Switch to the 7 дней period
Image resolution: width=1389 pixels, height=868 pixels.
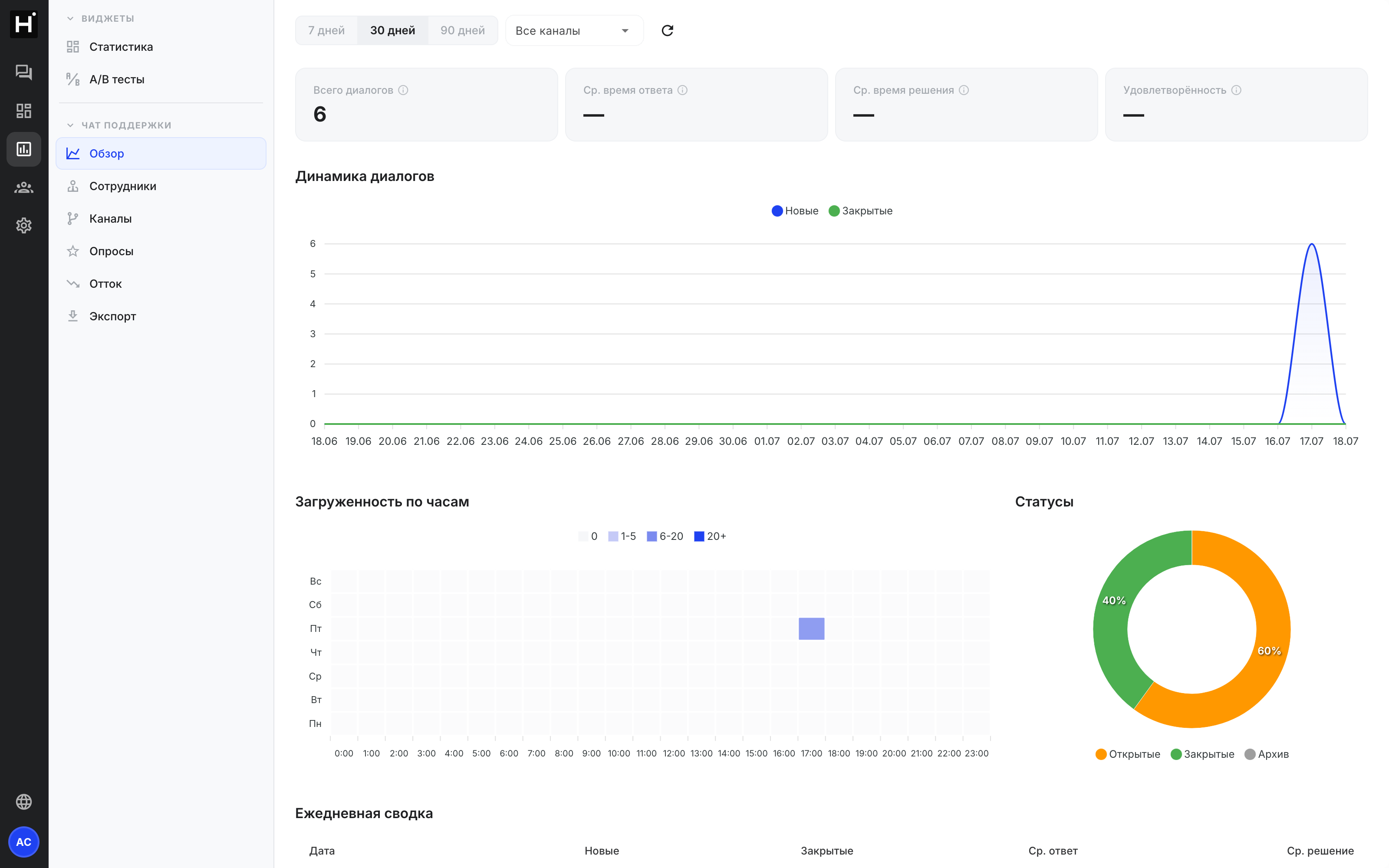coord(326,30)
